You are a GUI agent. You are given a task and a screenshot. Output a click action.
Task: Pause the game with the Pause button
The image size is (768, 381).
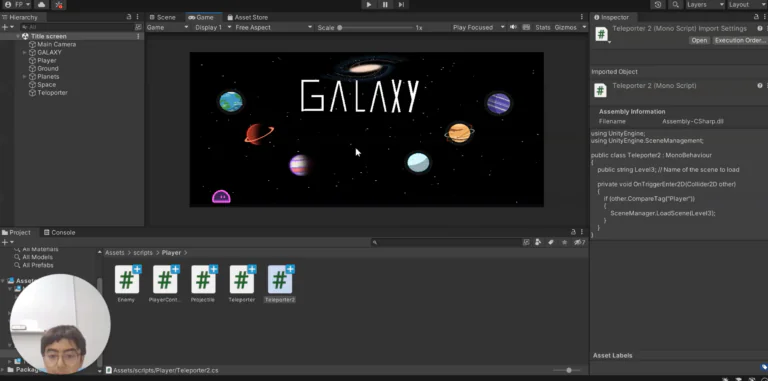point(385,5)
